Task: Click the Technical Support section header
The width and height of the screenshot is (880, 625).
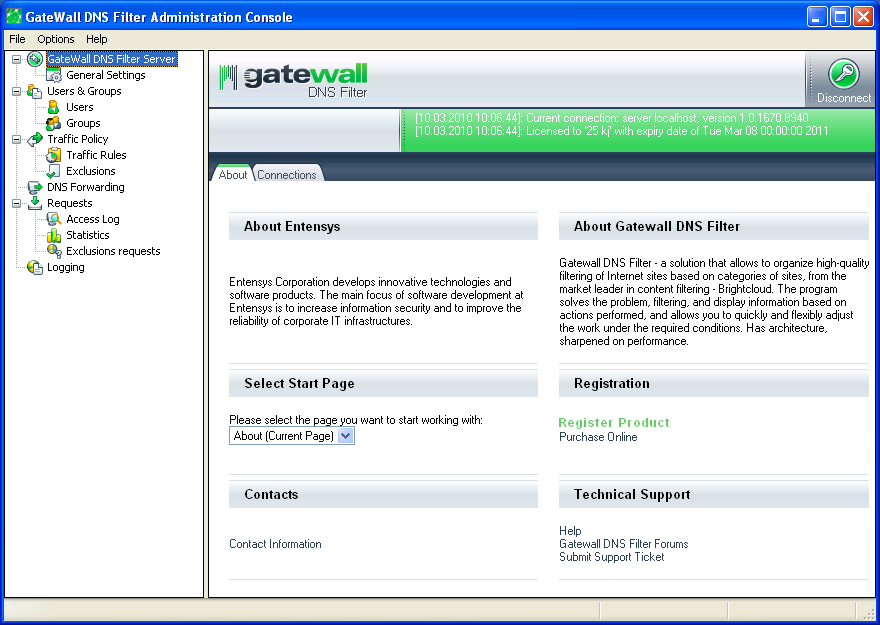Action: click(x=714, y=495)
